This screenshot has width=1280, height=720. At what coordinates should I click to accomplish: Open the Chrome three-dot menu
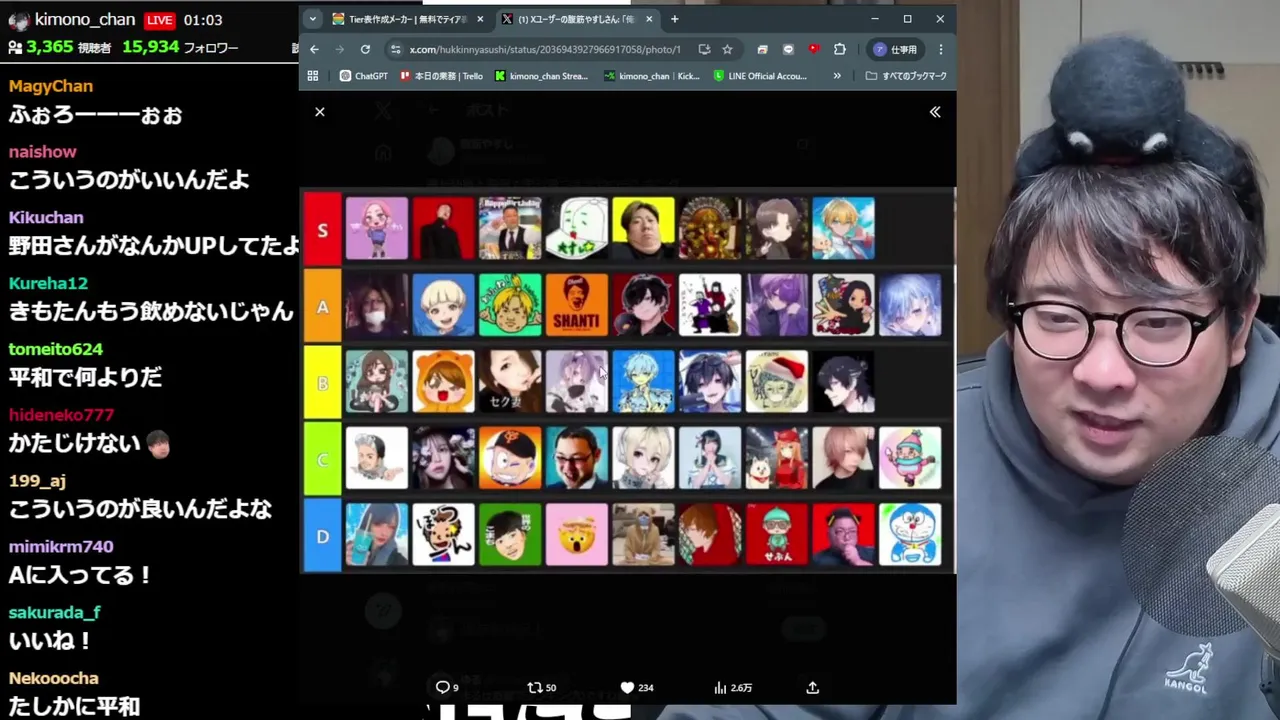940,49
